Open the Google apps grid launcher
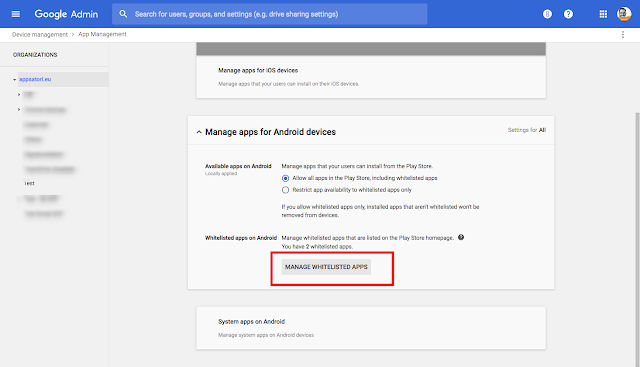 [x=603, y=14]
